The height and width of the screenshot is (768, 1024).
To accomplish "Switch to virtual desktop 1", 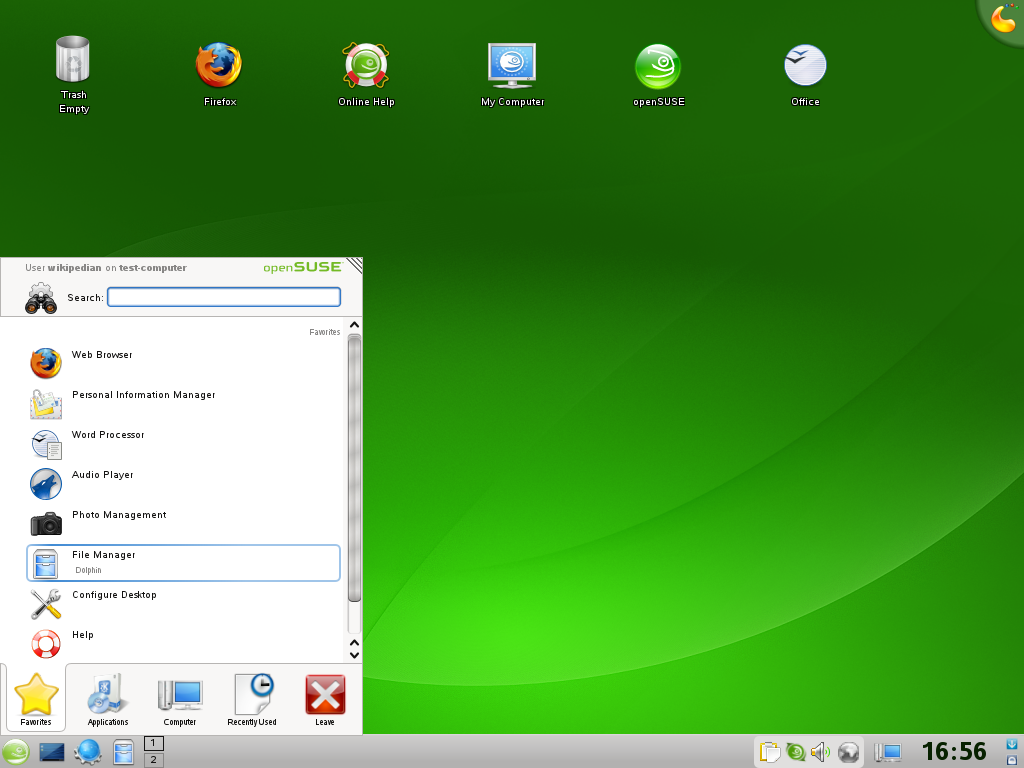I will pyautogui.click(x=154, y=743).
